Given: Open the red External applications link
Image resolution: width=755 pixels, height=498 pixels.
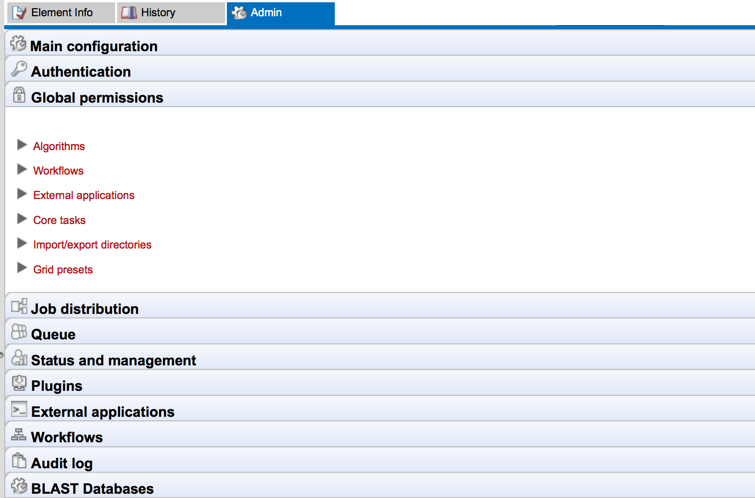Looking at the screenshot, I should tap(84, 196).
